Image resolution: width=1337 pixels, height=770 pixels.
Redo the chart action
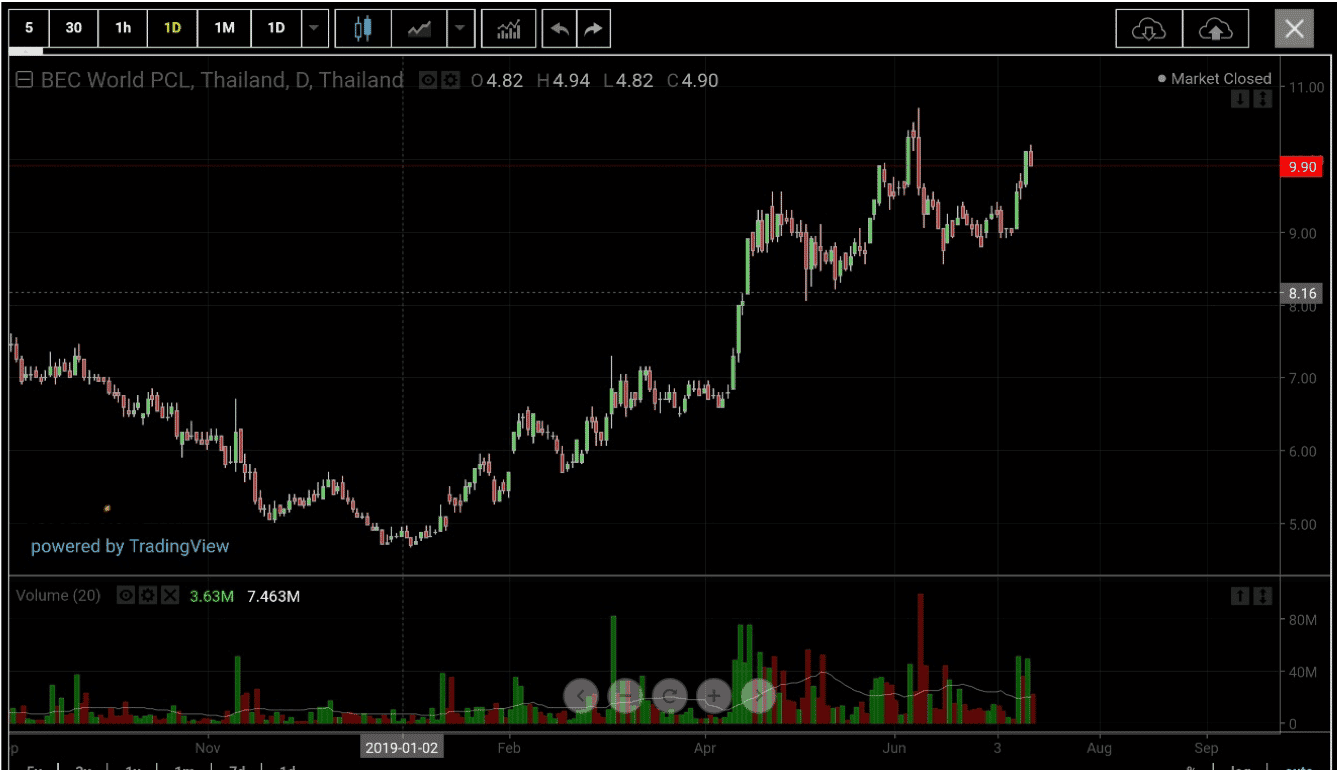(593, 28)
